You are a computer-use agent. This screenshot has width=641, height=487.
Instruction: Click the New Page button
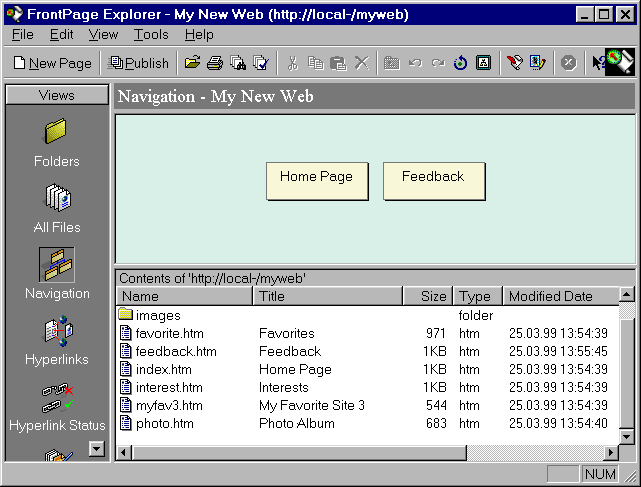point(53,63)
